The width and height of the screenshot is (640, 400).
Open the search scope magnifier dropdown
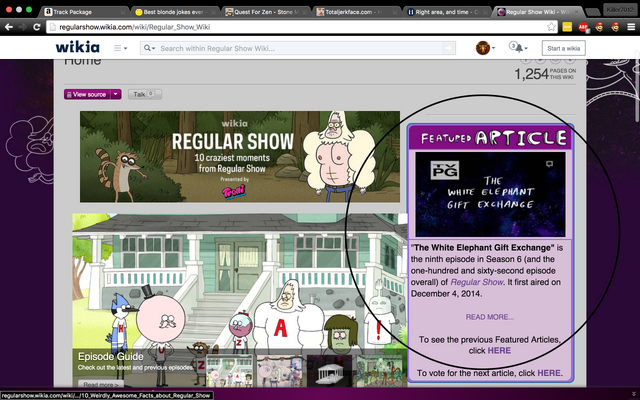tap(149, 48)
